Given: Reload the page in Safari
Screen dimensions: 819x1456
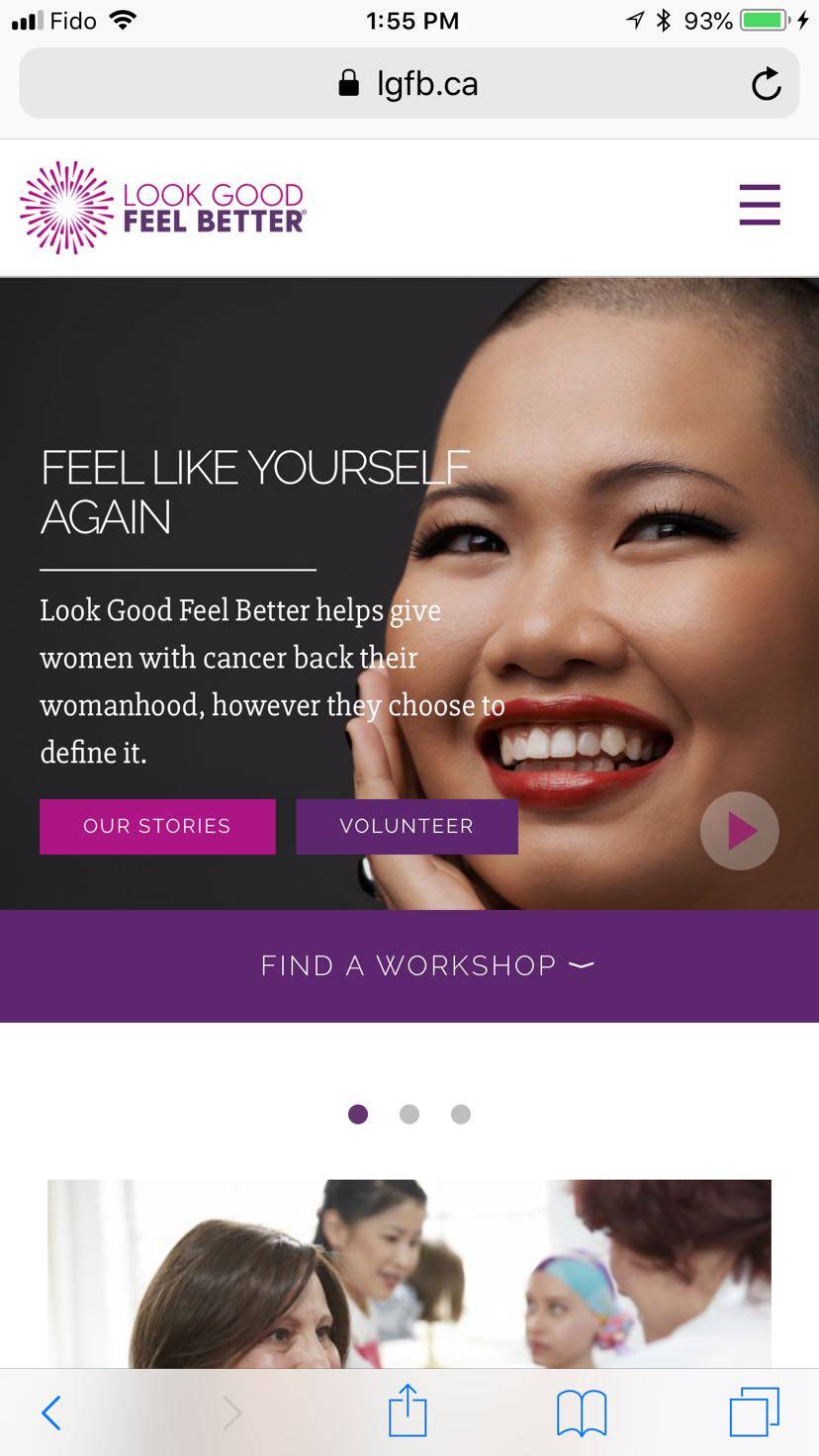Looking at the screenshot, I should (766, 84).
